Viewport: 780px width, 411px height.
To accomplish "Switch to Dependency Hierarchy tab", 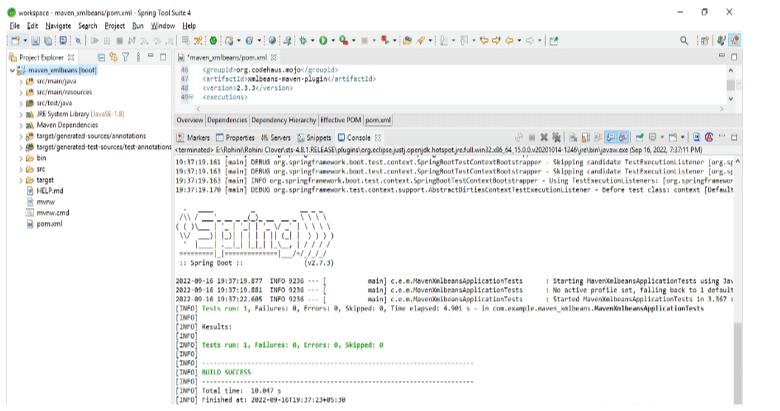I will coord(284,120).
